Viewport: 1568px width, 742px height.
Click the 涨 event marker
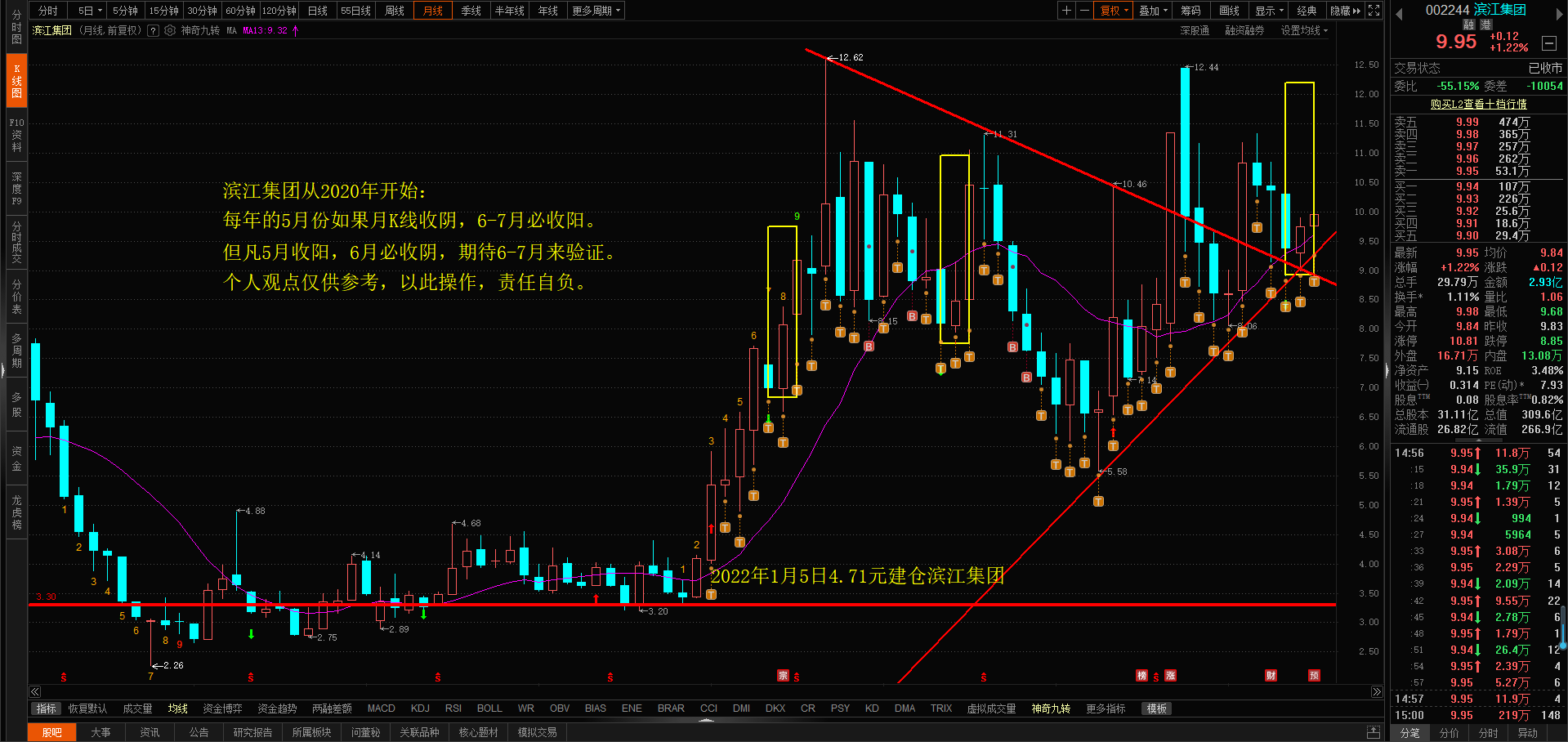[1170, 675]
